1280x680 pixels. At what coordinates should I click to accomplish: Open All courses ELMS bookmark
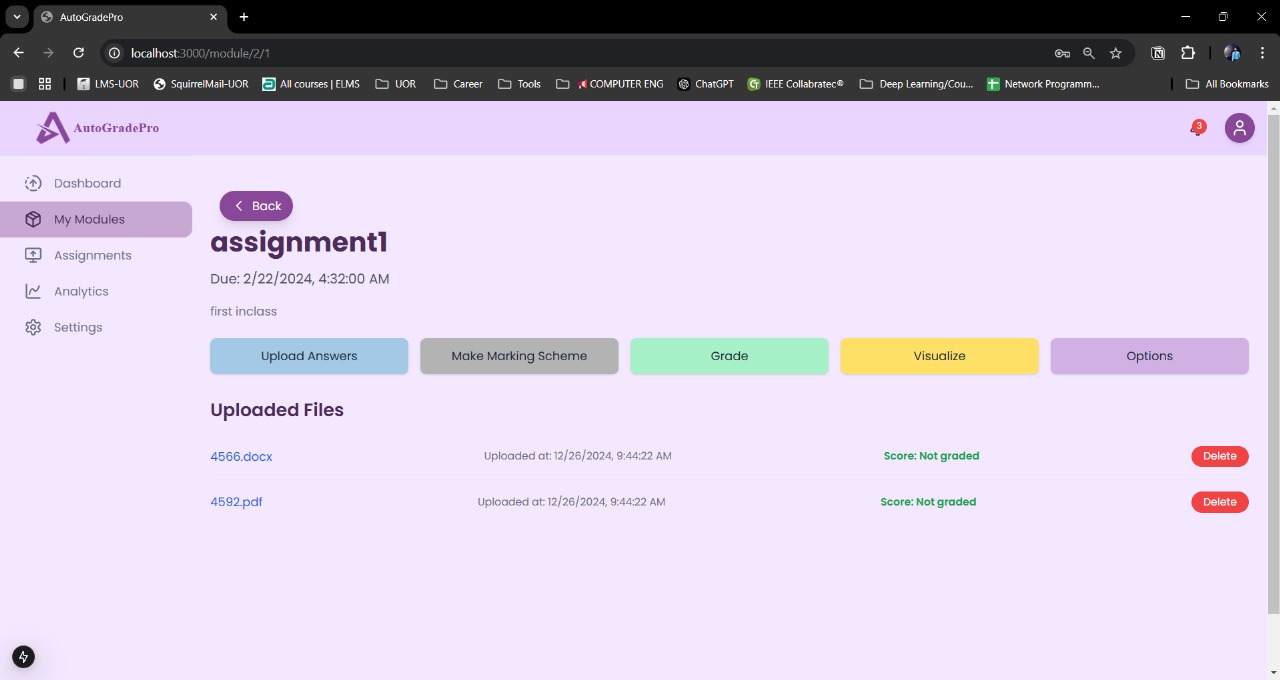311,84
